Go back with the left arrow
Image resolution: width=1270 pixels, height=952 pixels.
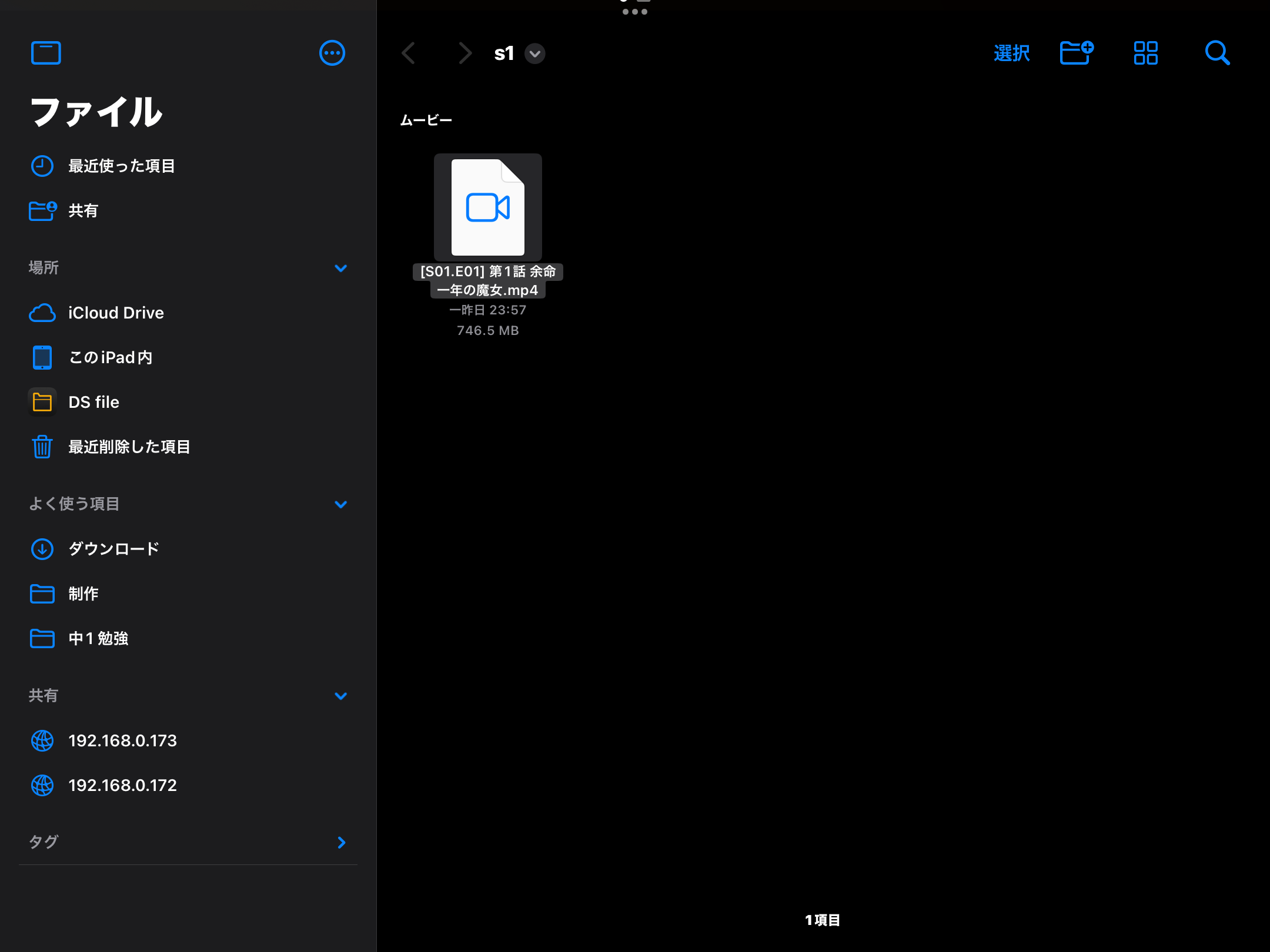tap(409, 53)
